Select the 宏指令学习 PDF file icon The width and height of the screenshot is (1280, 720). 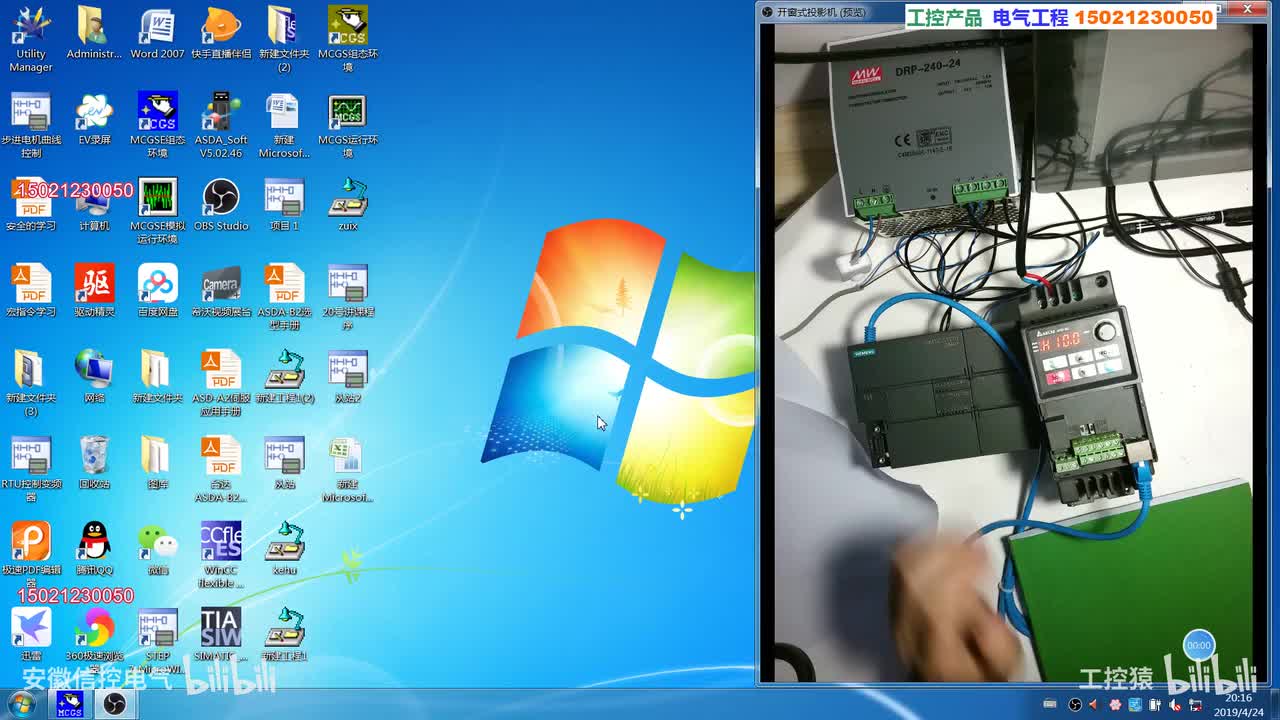coord(31,292)
